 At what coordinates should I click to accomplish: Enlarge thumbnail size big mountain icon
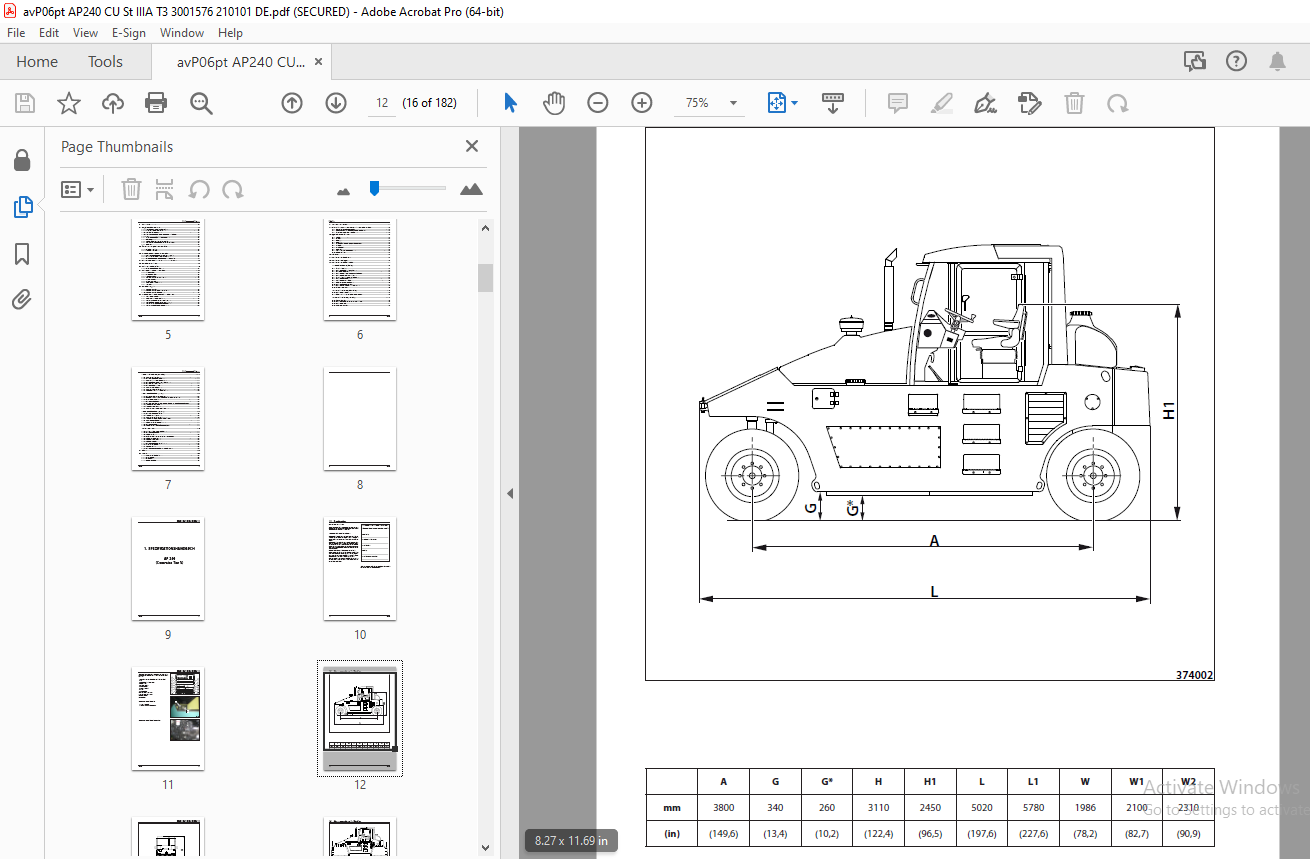tap(471, 189)
